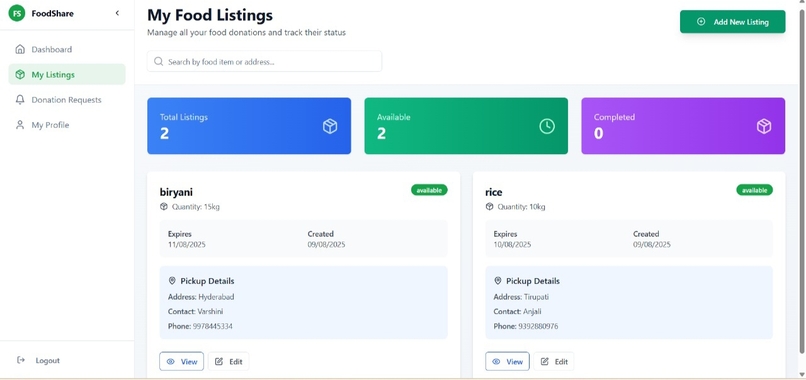Click the Total Listings card

pos(249,126)
